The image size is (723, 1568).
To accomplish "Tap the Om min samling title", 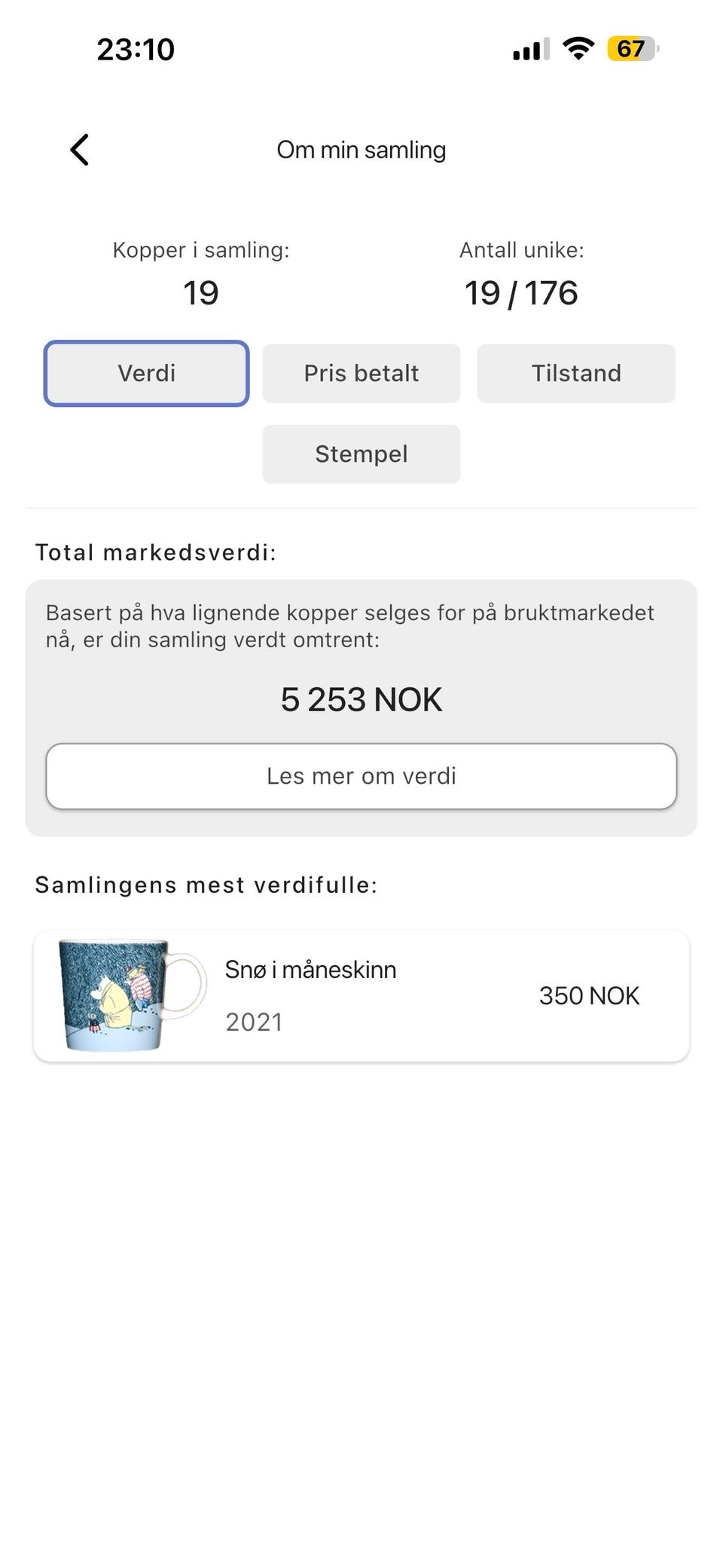I will coord(361,150).
